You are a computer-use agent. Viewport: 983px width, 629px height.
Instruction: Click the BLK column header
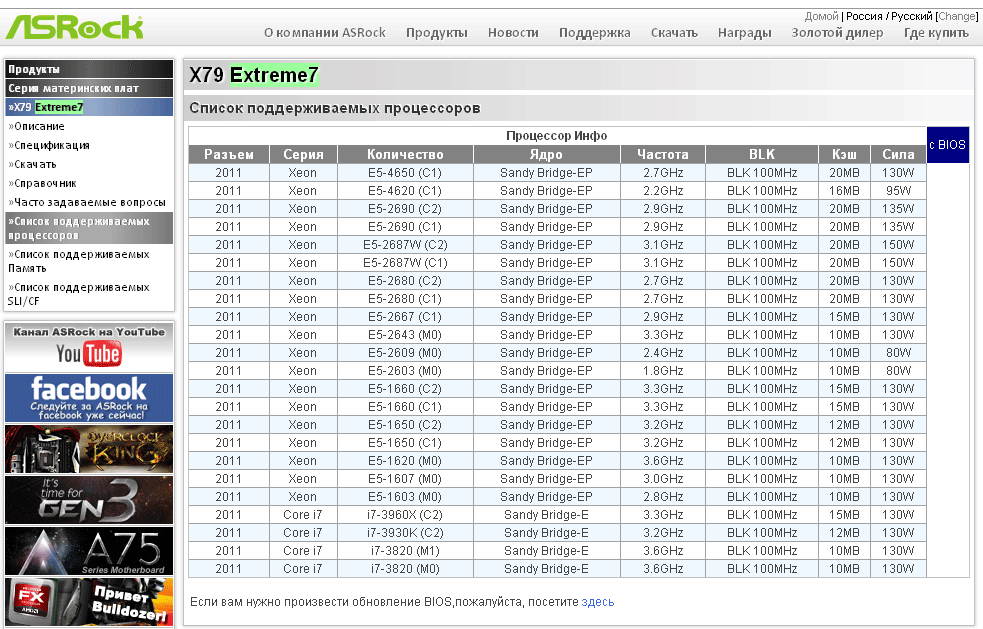tap(762, 154)
